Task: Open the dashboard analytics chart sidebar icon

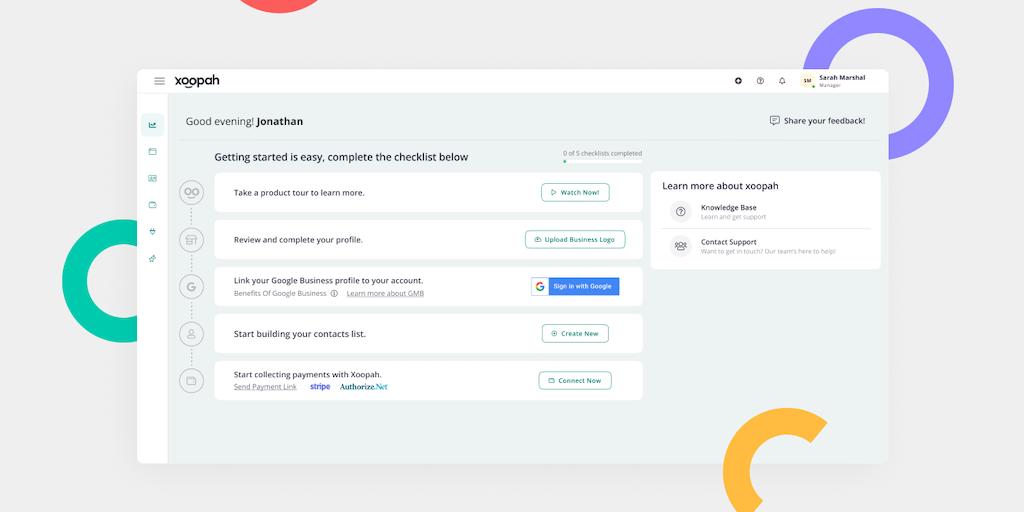Action: tap(152, 125)
